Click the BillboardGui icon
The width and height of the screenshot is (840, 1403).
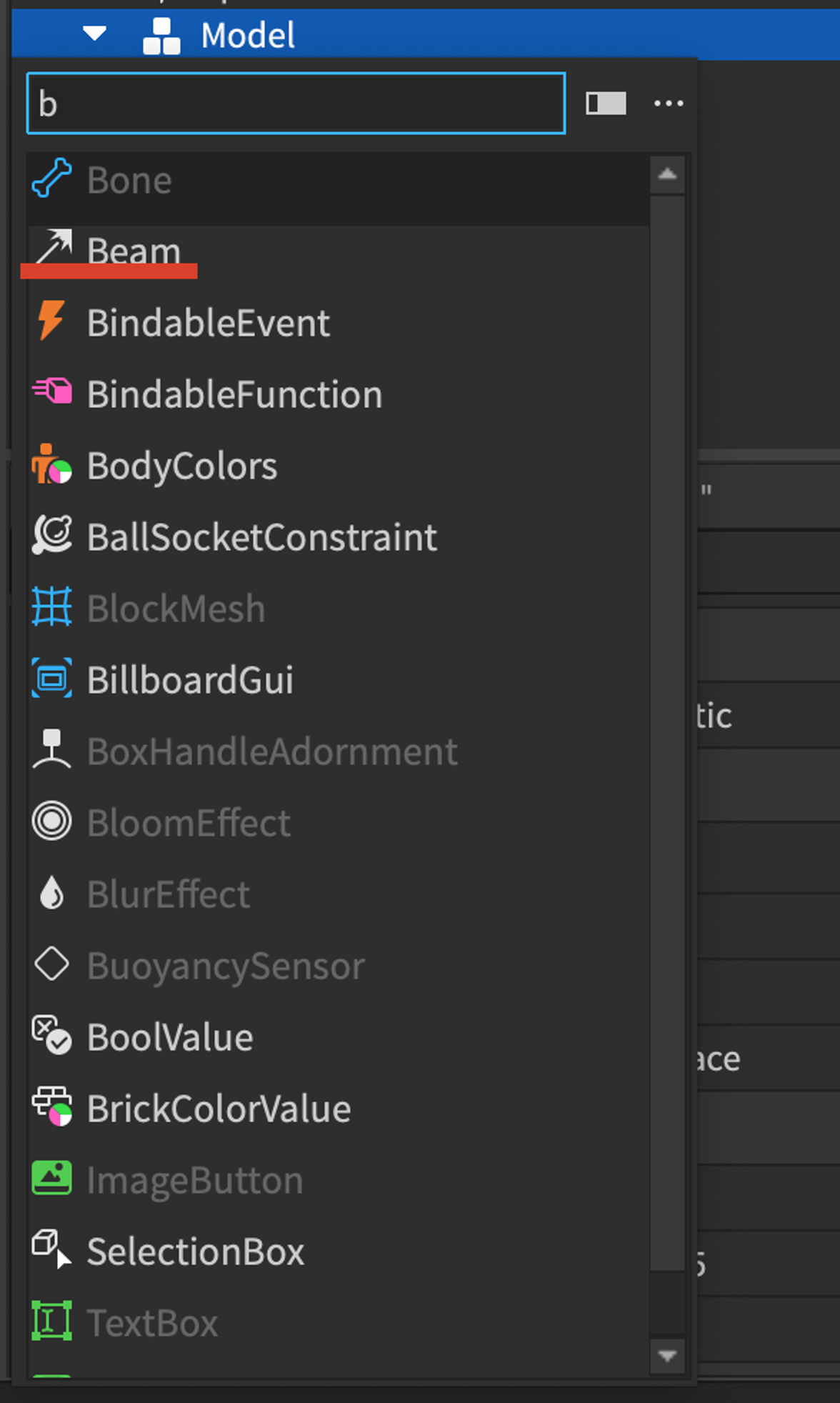[x=51, y=678]
